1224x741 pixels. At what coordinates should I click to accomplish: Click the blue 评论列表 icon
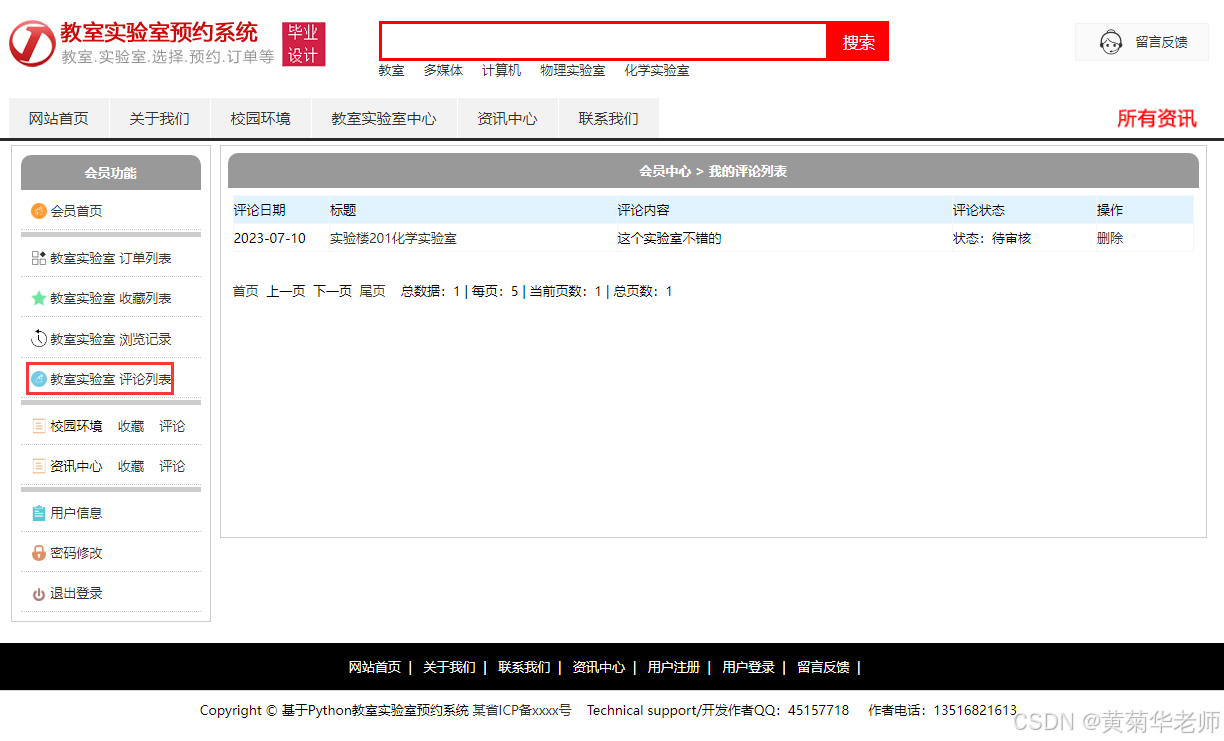tap(39, 379)
